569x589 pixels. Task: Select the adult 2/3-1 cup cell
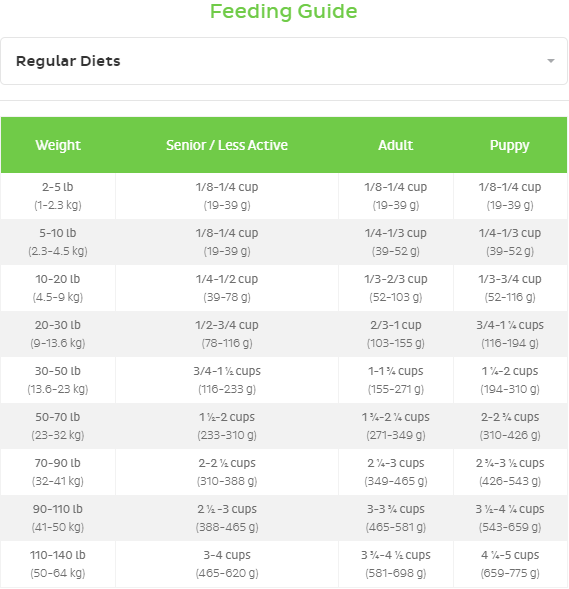tap(396, 334)
